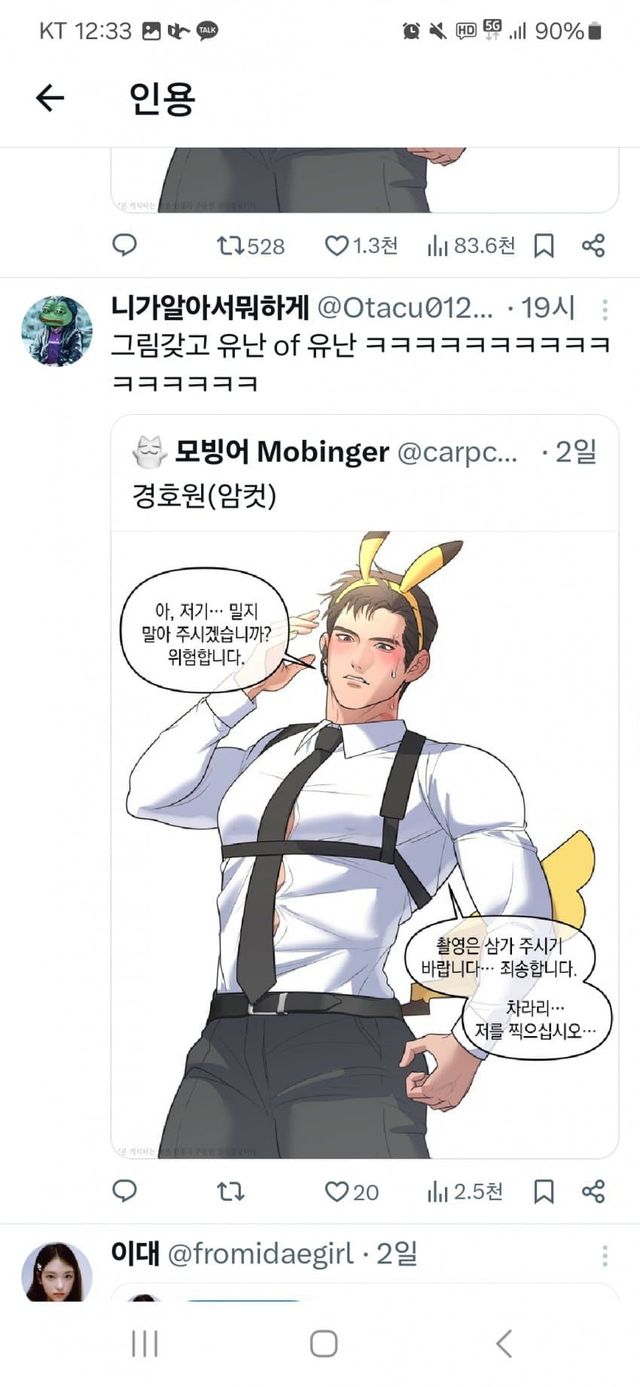
Task: Like the tweet showing 20 likes
Action: pos(352,1191)
